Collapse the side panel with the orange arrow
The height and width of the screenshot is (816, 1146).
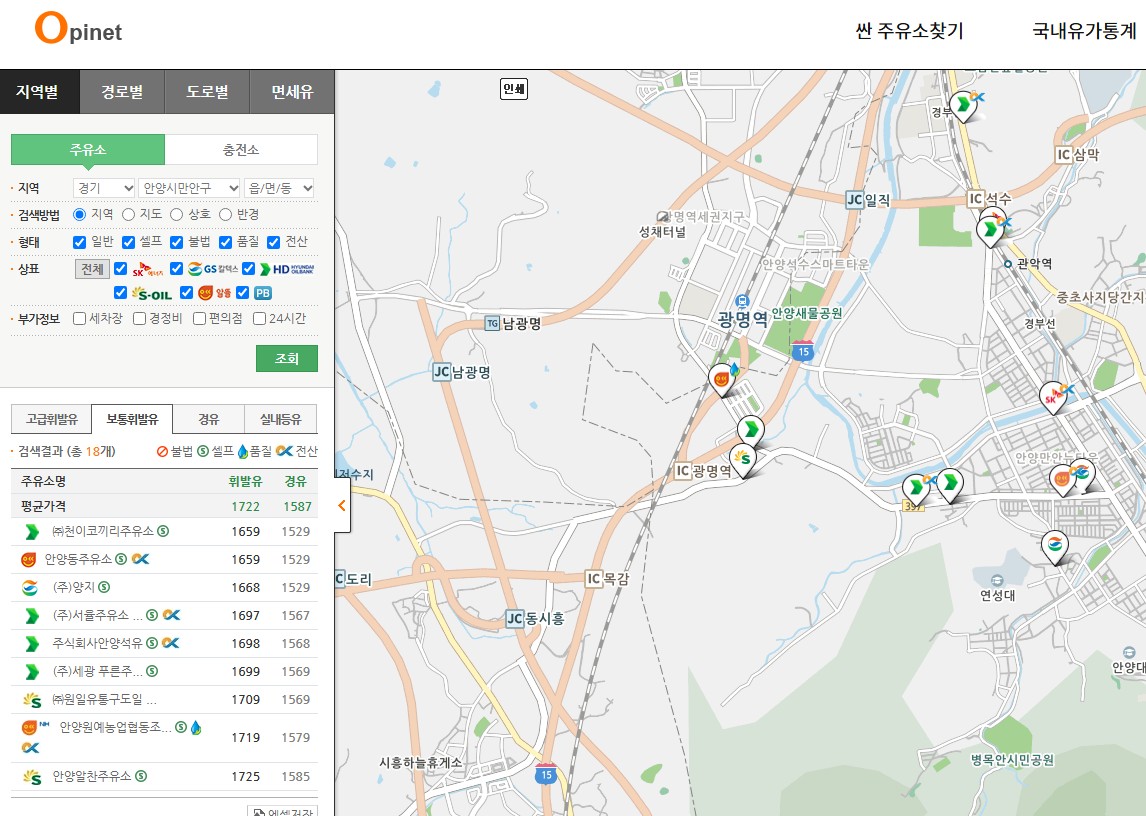pos(341,505)
